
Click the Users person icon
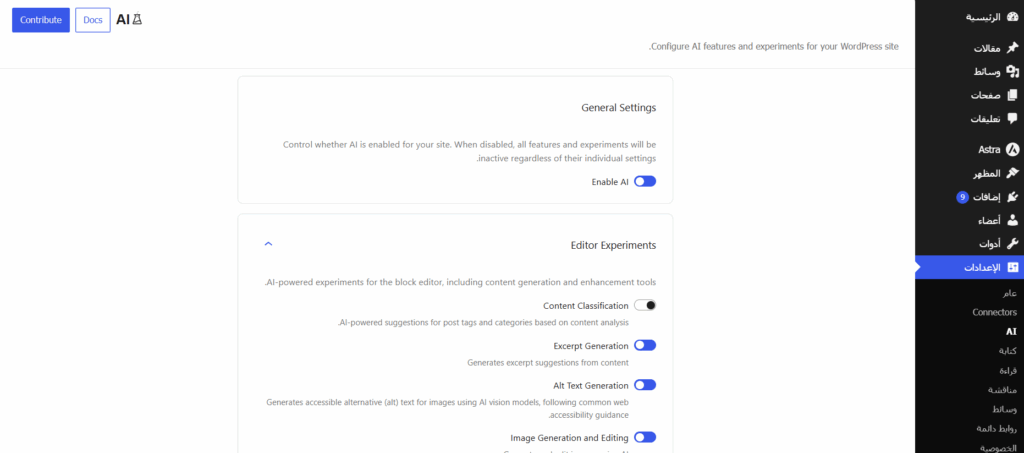click(1012, 220)
